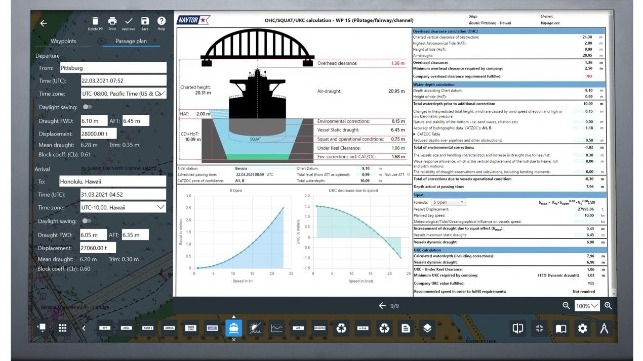Select the dividers measuring tool icon
643x361 pixels.
[604, 328]
